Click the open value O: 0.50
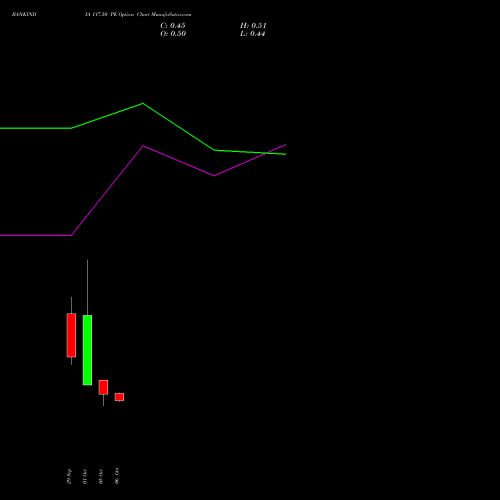Image resolution: width=500 pixels, height=500 pixels. [x=173, y=34]
